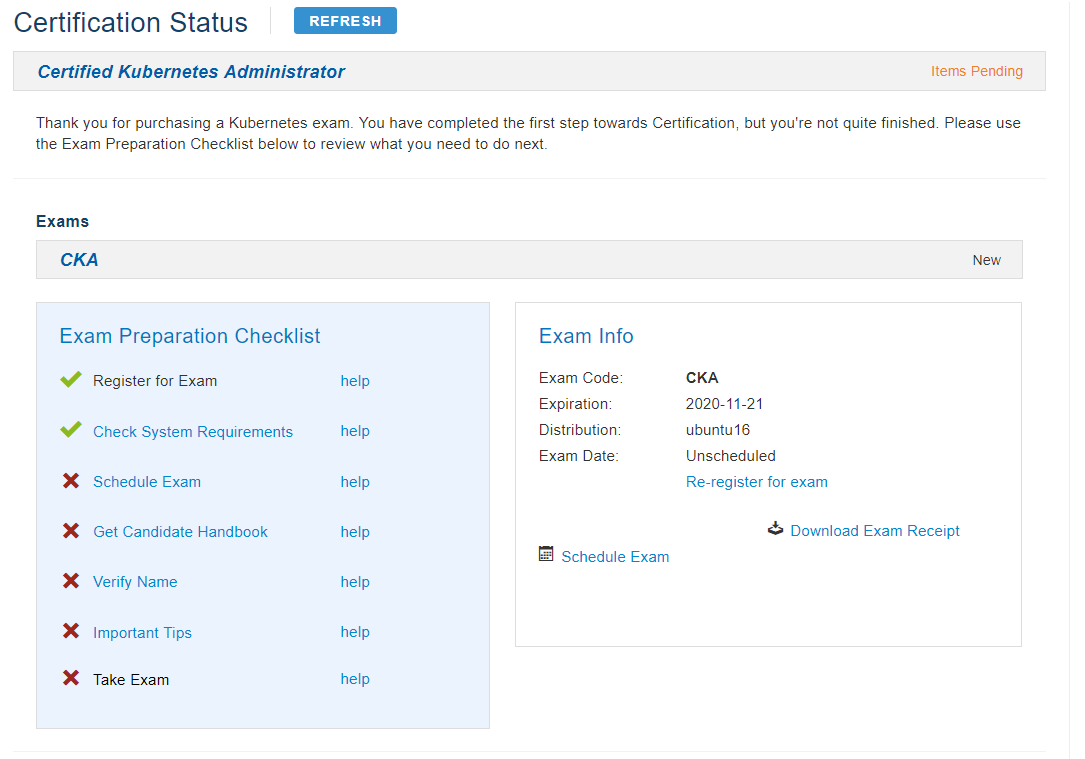This screenshot has width=1085, height=759.
Task: Select distribution value ubuntu16
Action: point(718,430)
